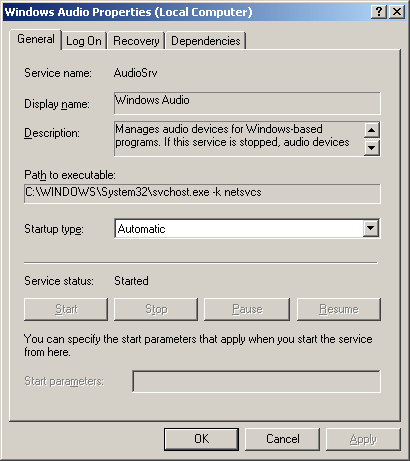The width and height of the screenshot is (410, 461).
Task: Click the context help question mark icon
Action: tap(379, 12)
